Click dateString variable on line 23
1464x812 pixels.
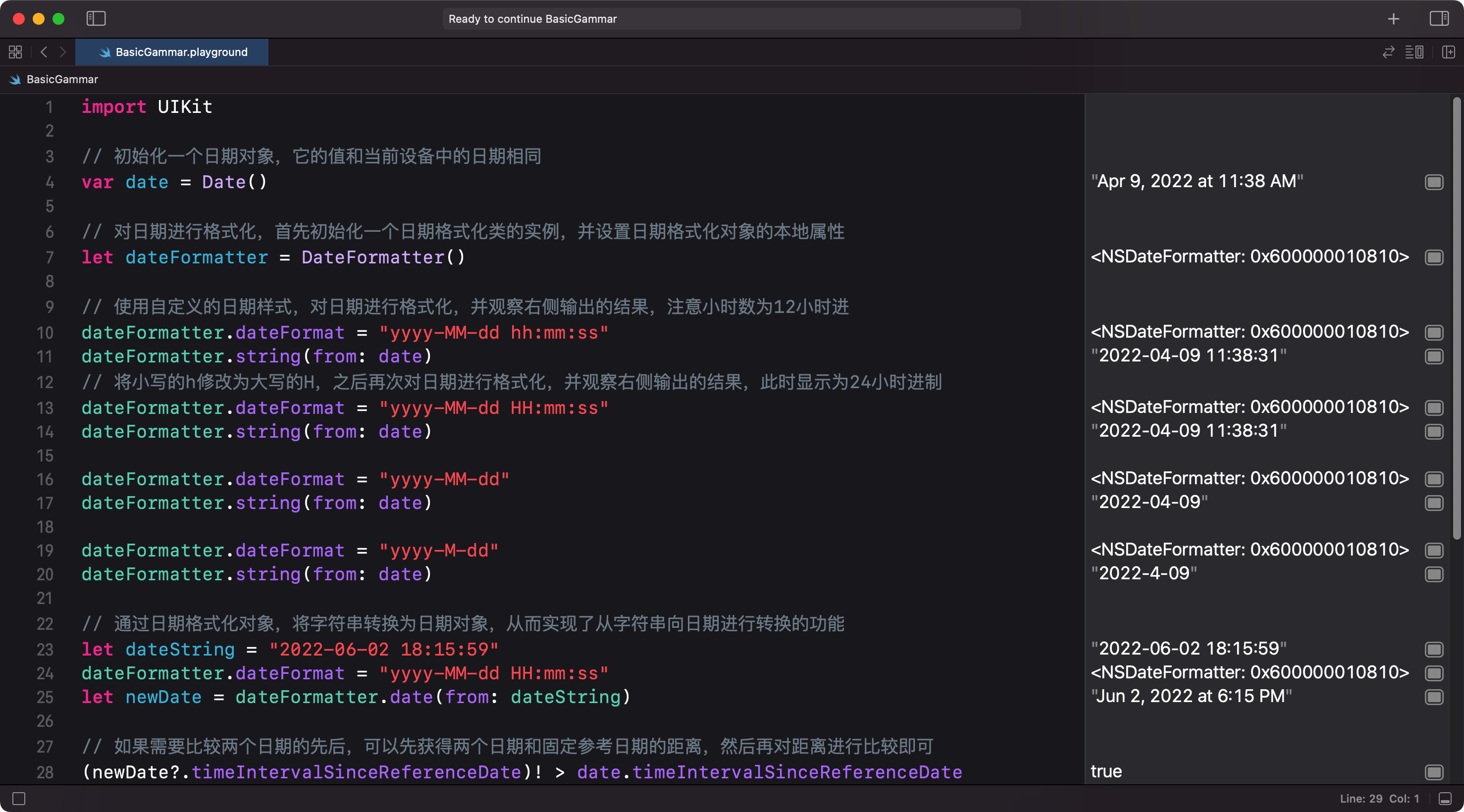(x=180, y=650)
